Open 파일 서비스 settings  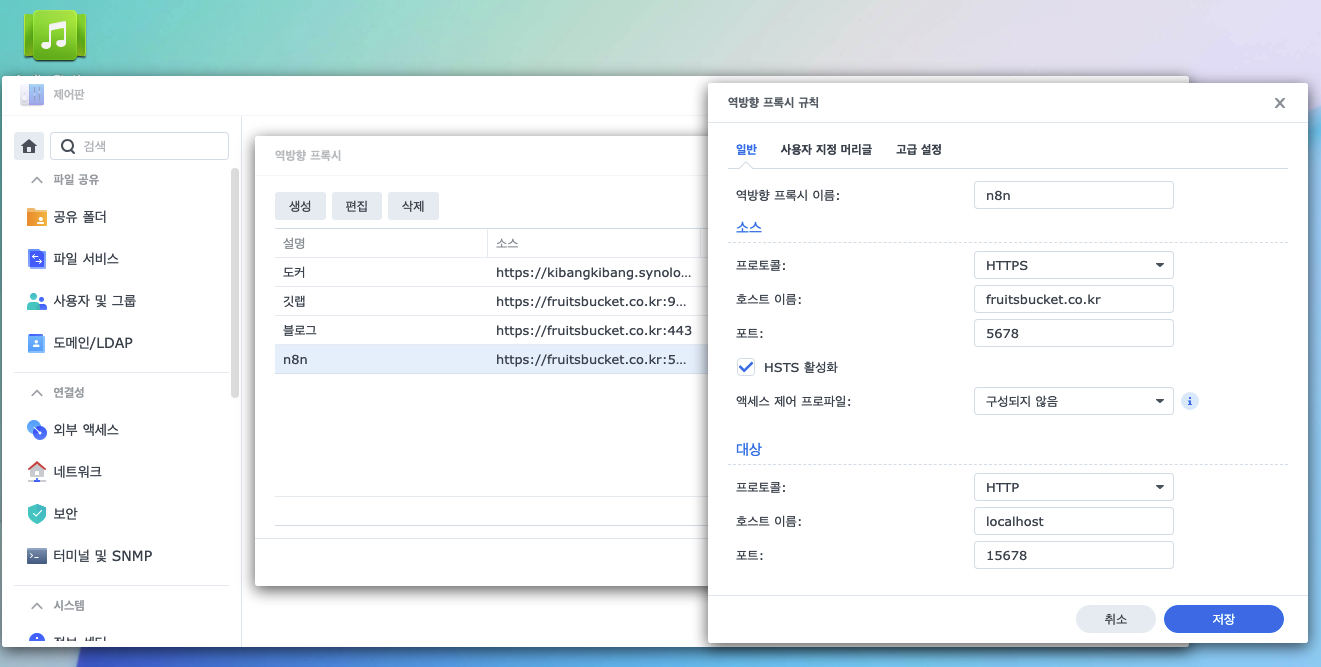point(85,259)
